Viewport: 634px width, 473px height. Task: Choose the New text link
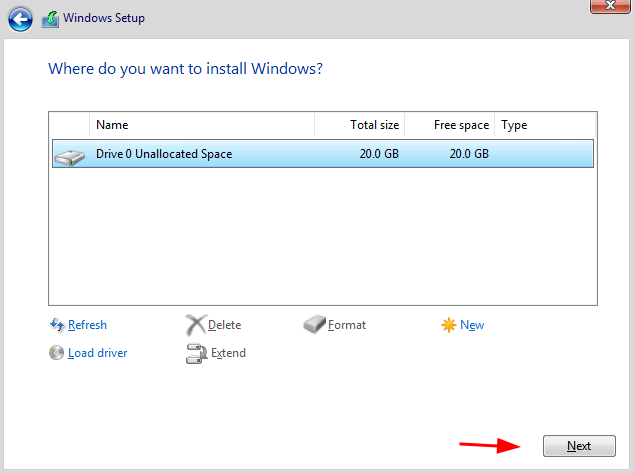click(472, 325)
